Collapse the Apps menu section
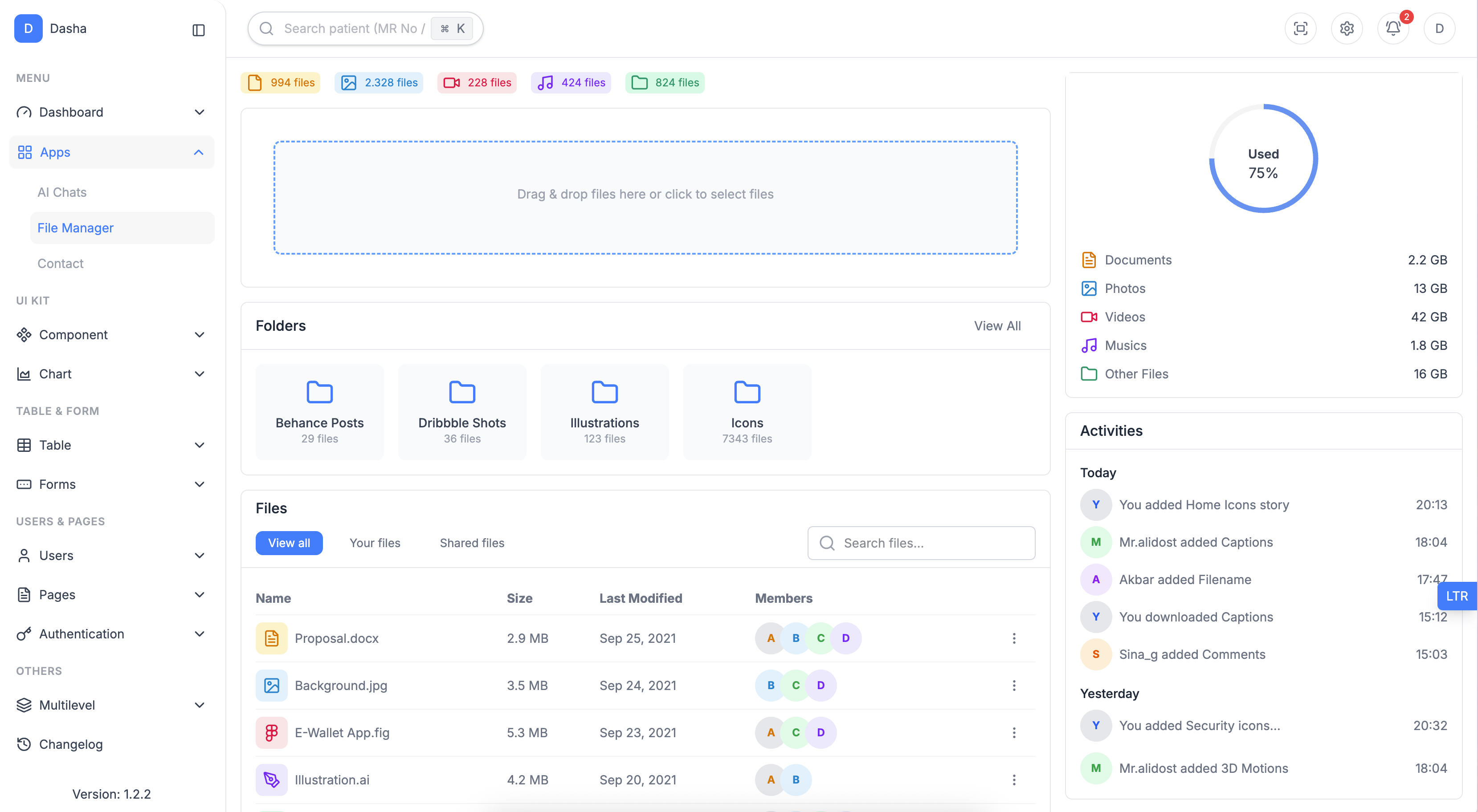Image resolution: width=1478 pixels, height=812 pixels. tap(111, 152)
